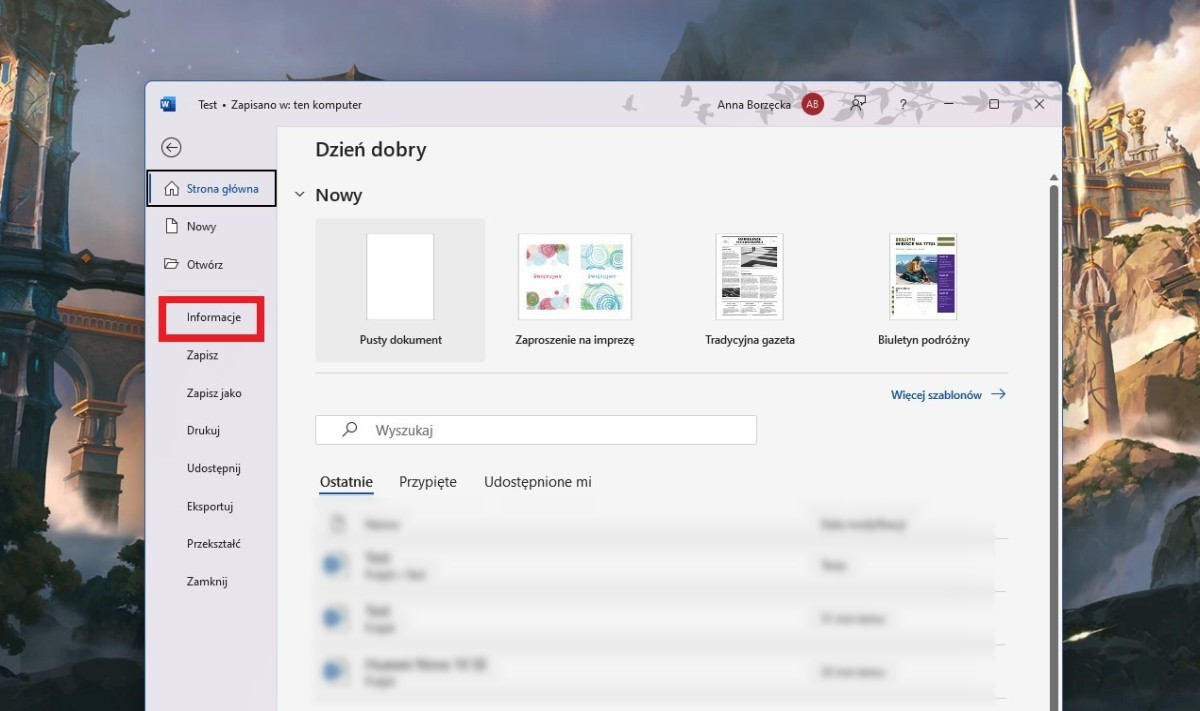Switch to the Przypięte tab
Screen dimensions: 1200x711
pos(427,482)
